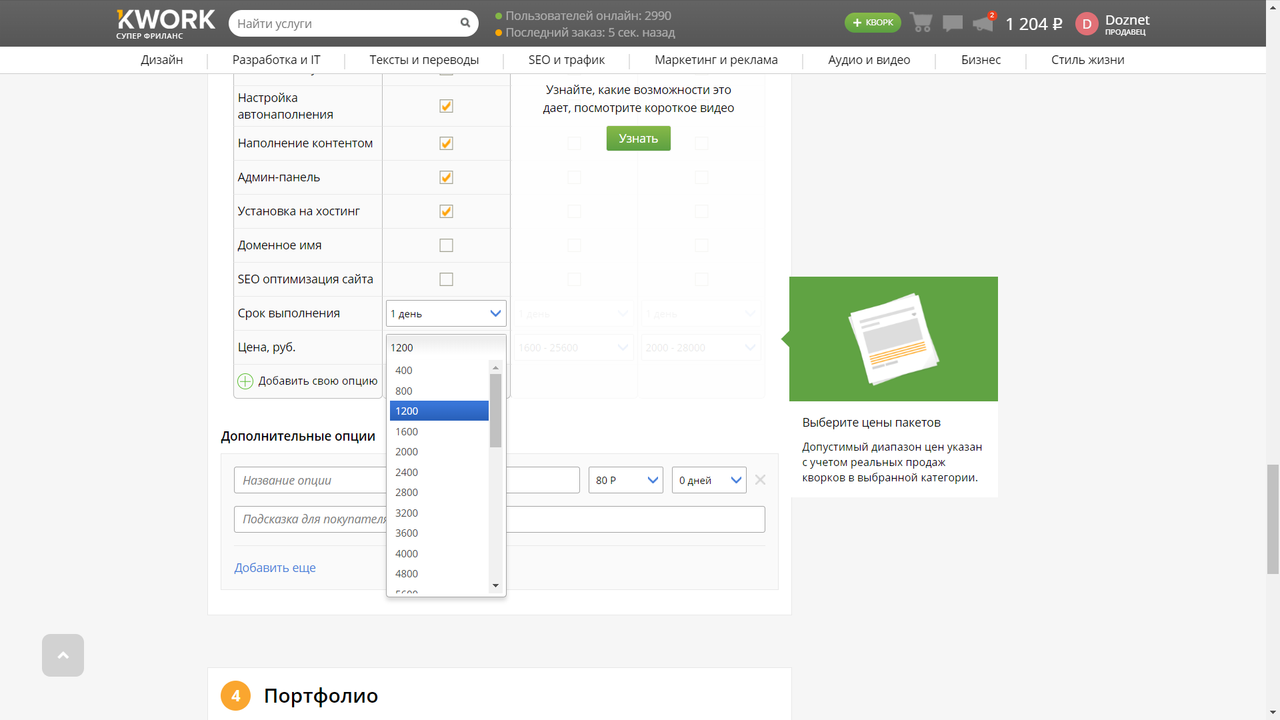Image resolution: width=1280 pixels, height=720 pixels.
Task: Choose the highlighted 1200 price option
Action: pyautogui.click(x=439, y=411)
